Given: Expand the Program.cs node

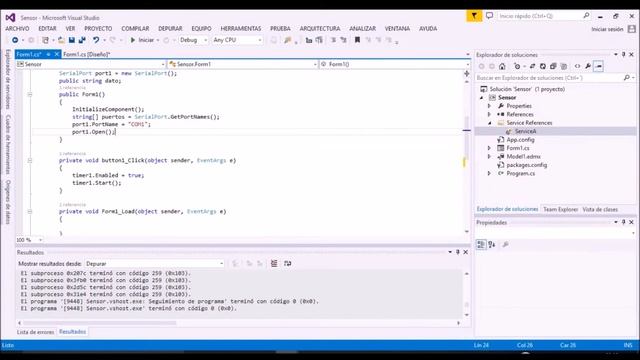Looking at the screenshot, I should pos(489,173).
